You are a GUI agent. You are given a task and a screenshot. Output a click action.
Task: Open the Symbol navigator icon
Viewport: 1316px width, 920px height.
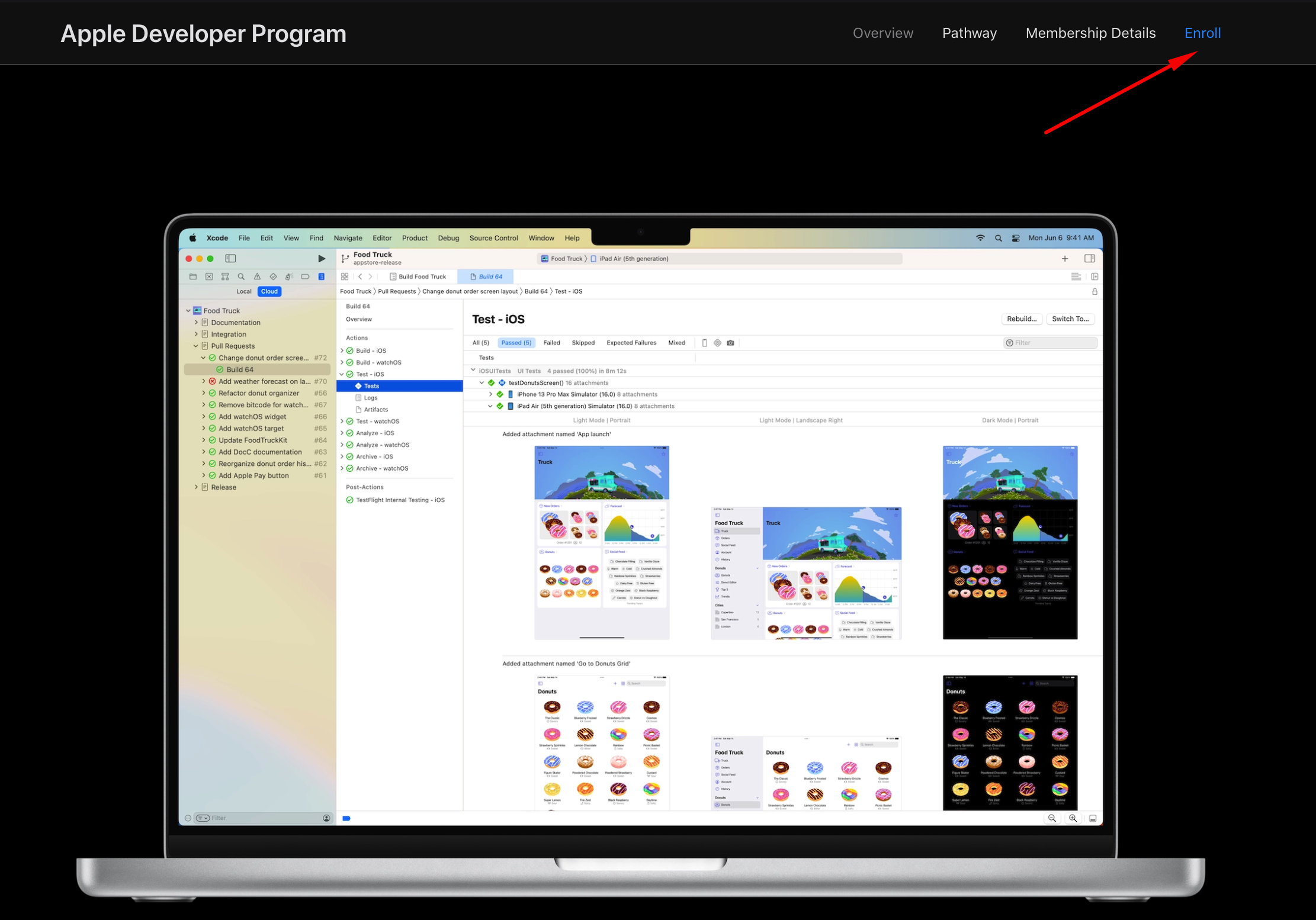(225, 276)
